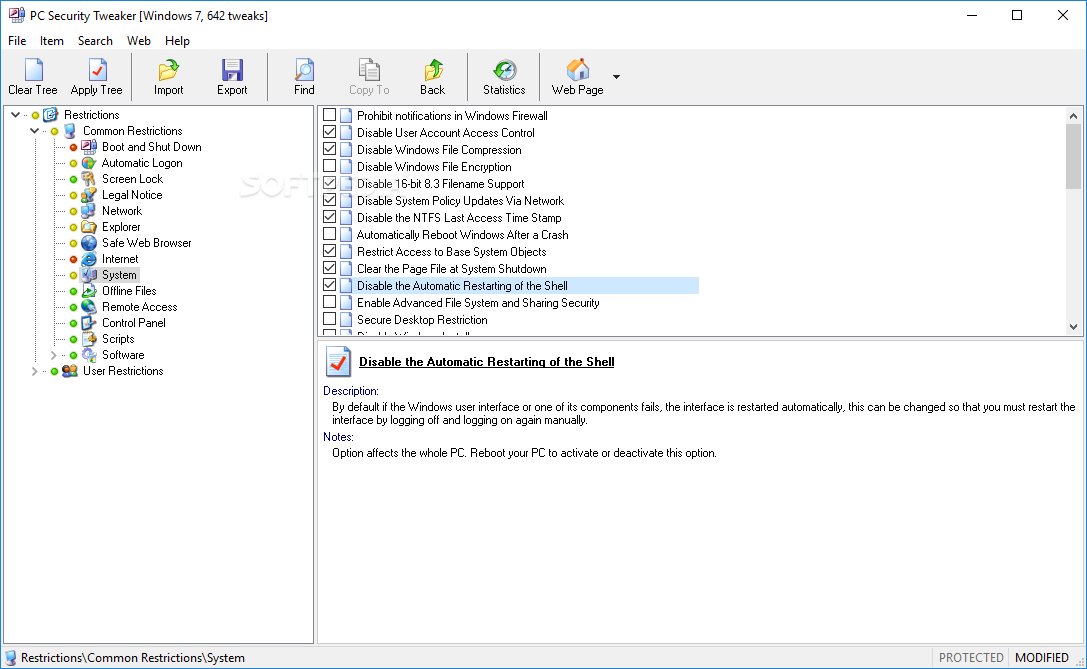Select the Explorer folder icon

tap(89, 227)
